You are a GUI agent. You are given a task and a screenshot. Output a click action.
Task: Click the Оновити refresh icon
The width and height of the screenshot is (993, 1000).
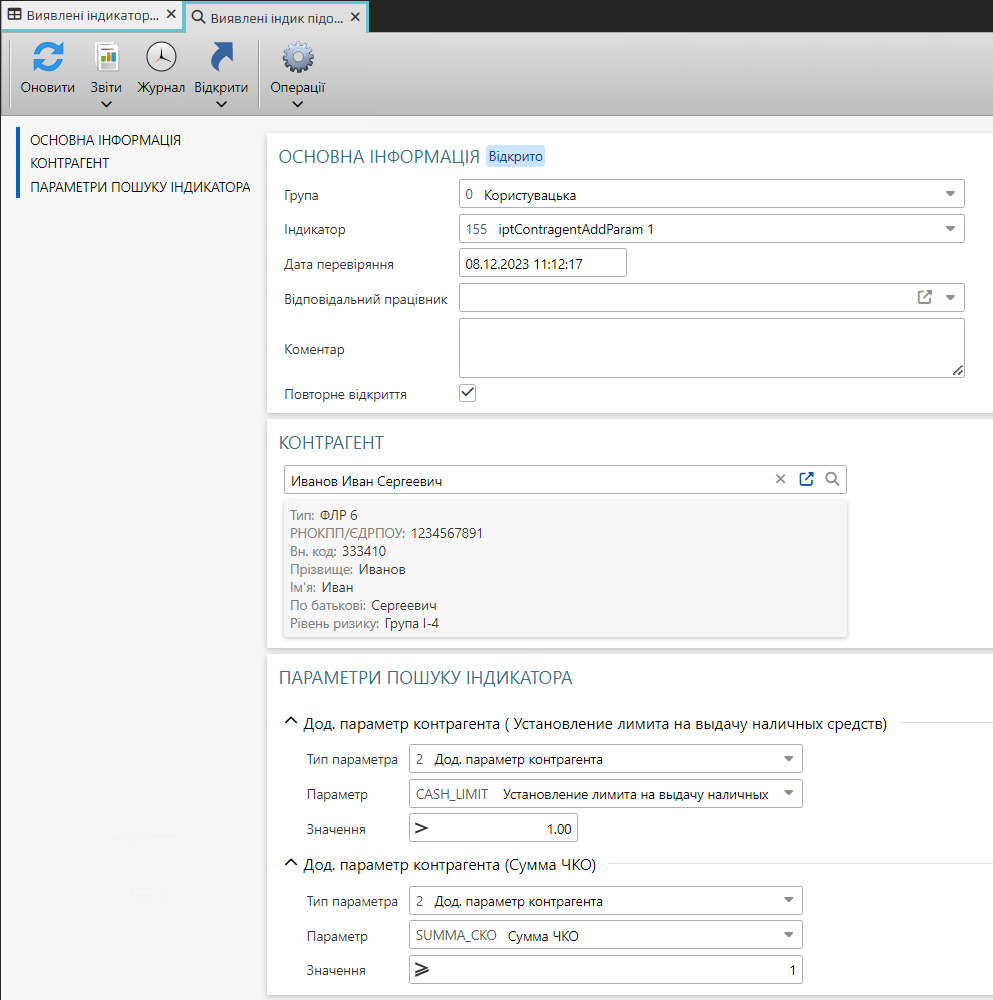point(47,57)
